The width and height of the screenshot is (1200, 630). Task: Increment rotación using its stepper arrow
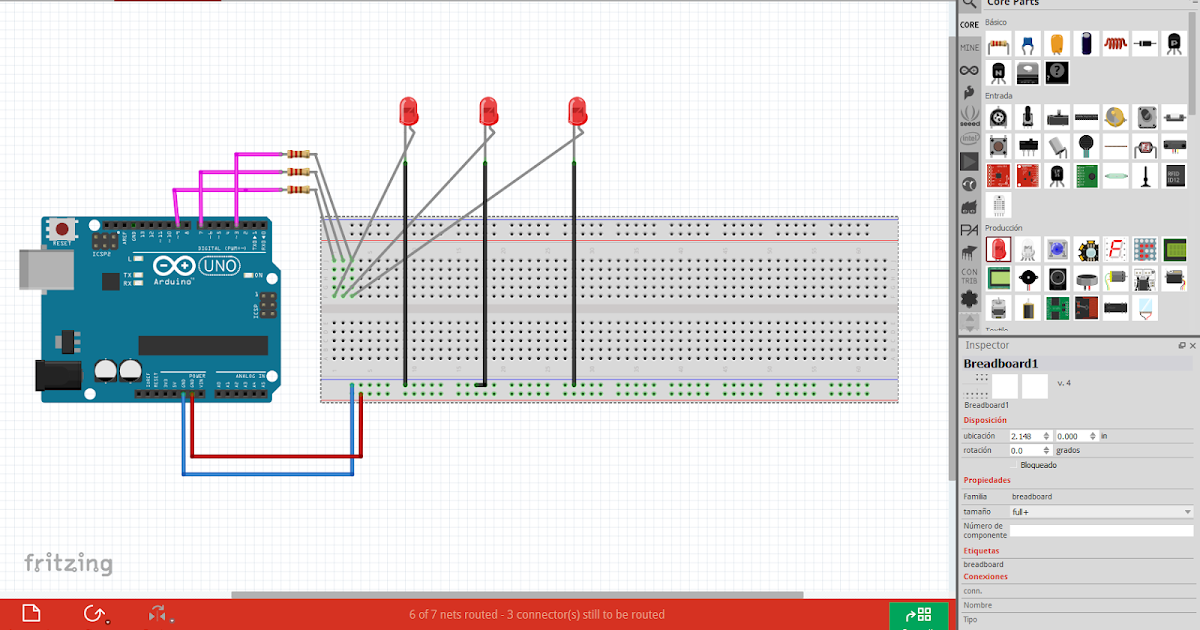pyautogui.click(x=1047, y=448)
